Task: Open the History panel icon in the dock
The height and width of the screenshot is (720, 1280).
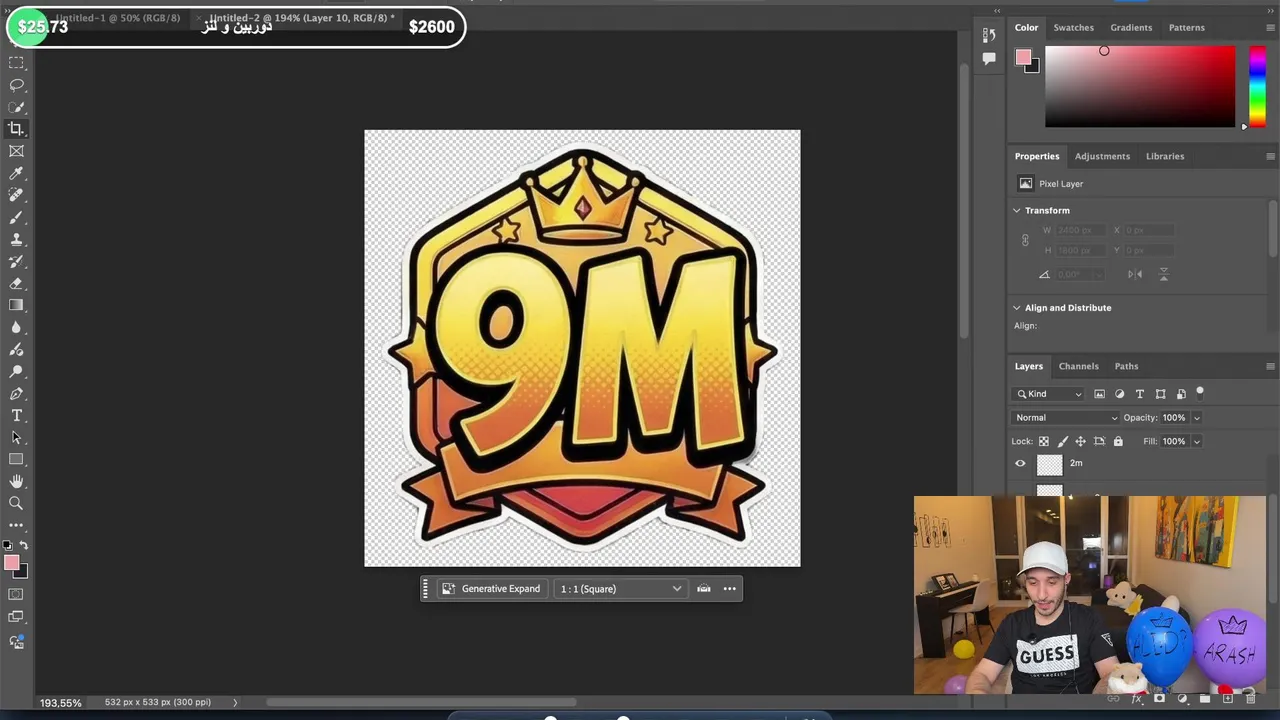Action: (989, 35)
